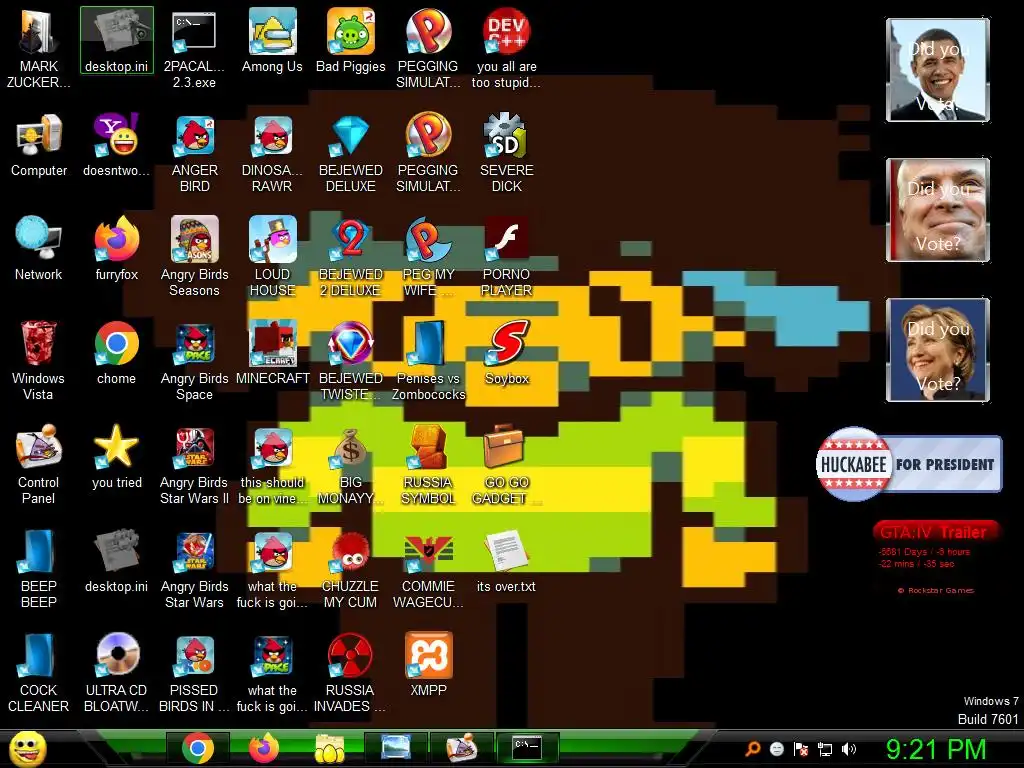The width and height of the screenshot is (1024, 768).
Task: Click the volume speaker tray icon
Action: click(849, 749)
